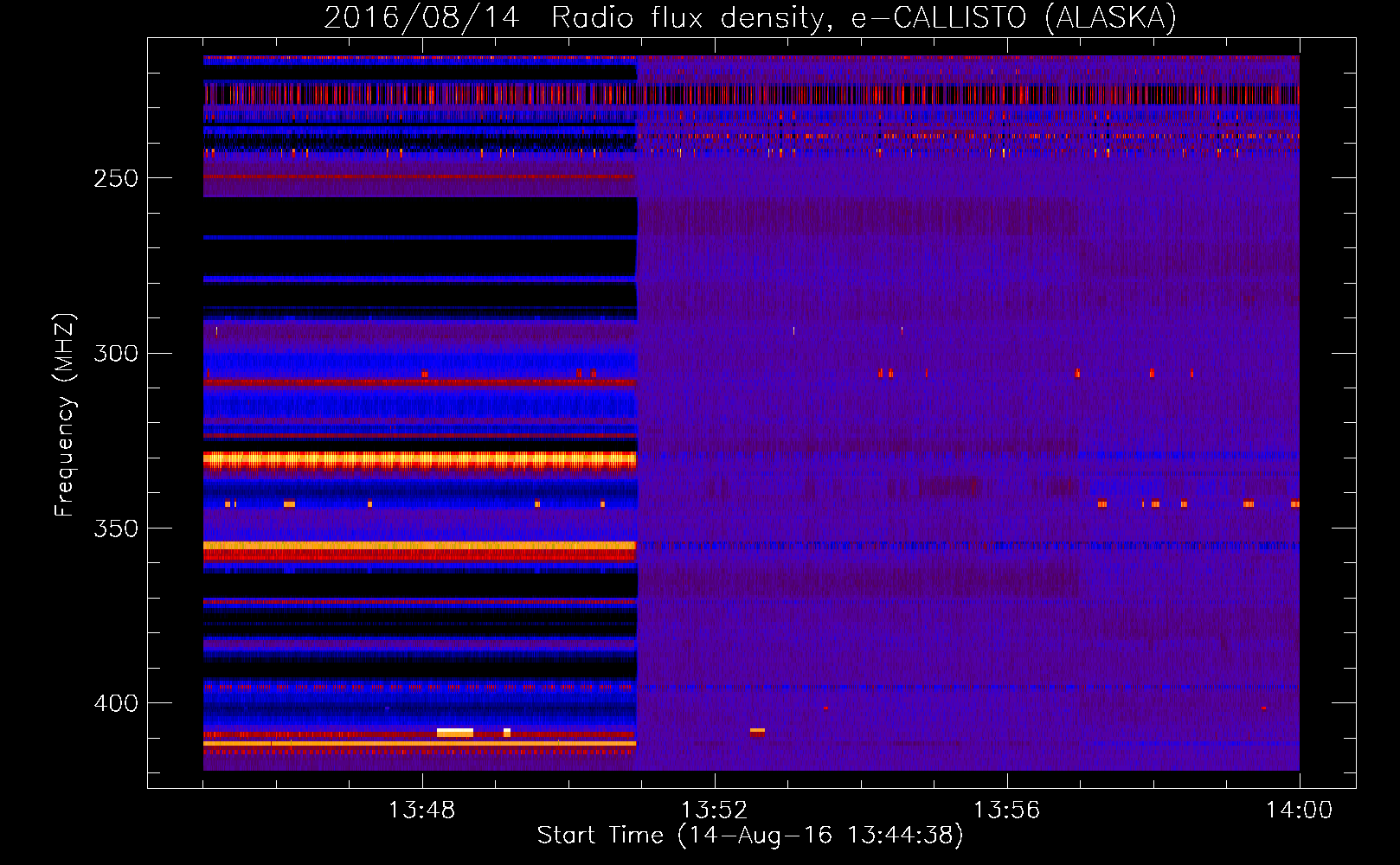Click the 'Start Time (14-Aug-16 13:44:38)' label
Screen dimensions: 1400x865
click(x=750, y=836)
